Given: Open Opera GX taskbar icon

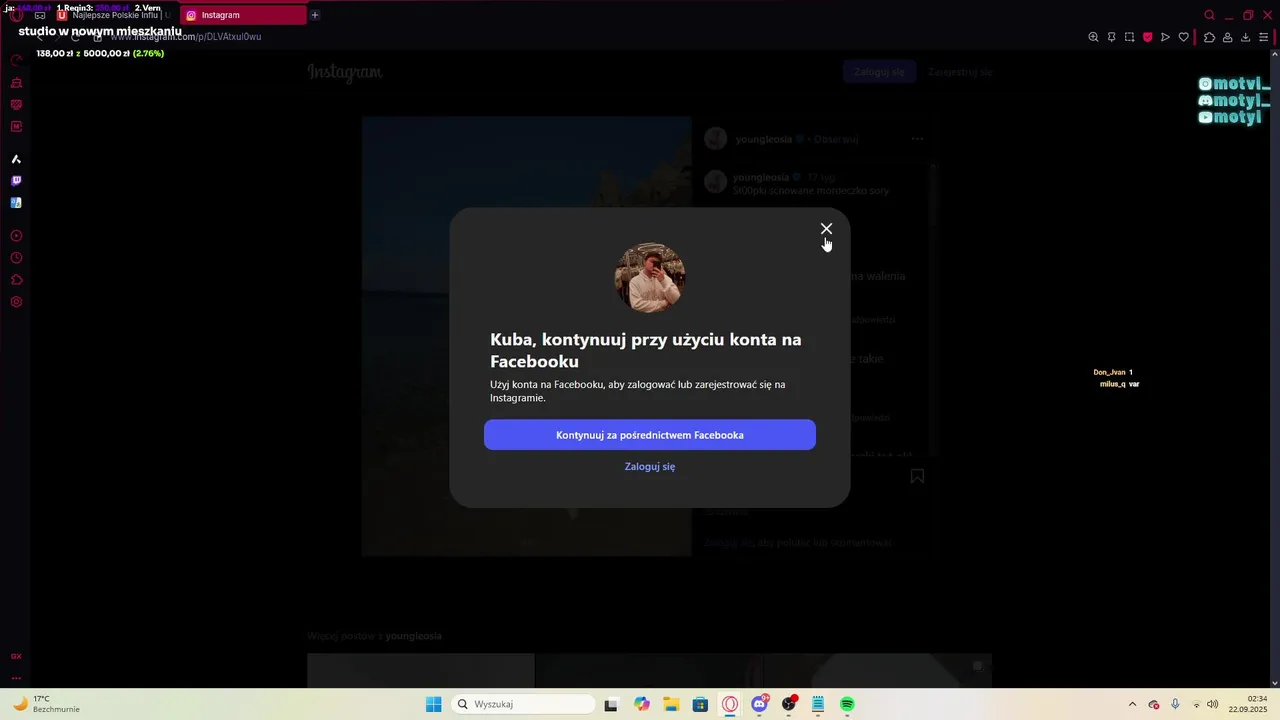Looking at the screenshot, I should [730, 704].
